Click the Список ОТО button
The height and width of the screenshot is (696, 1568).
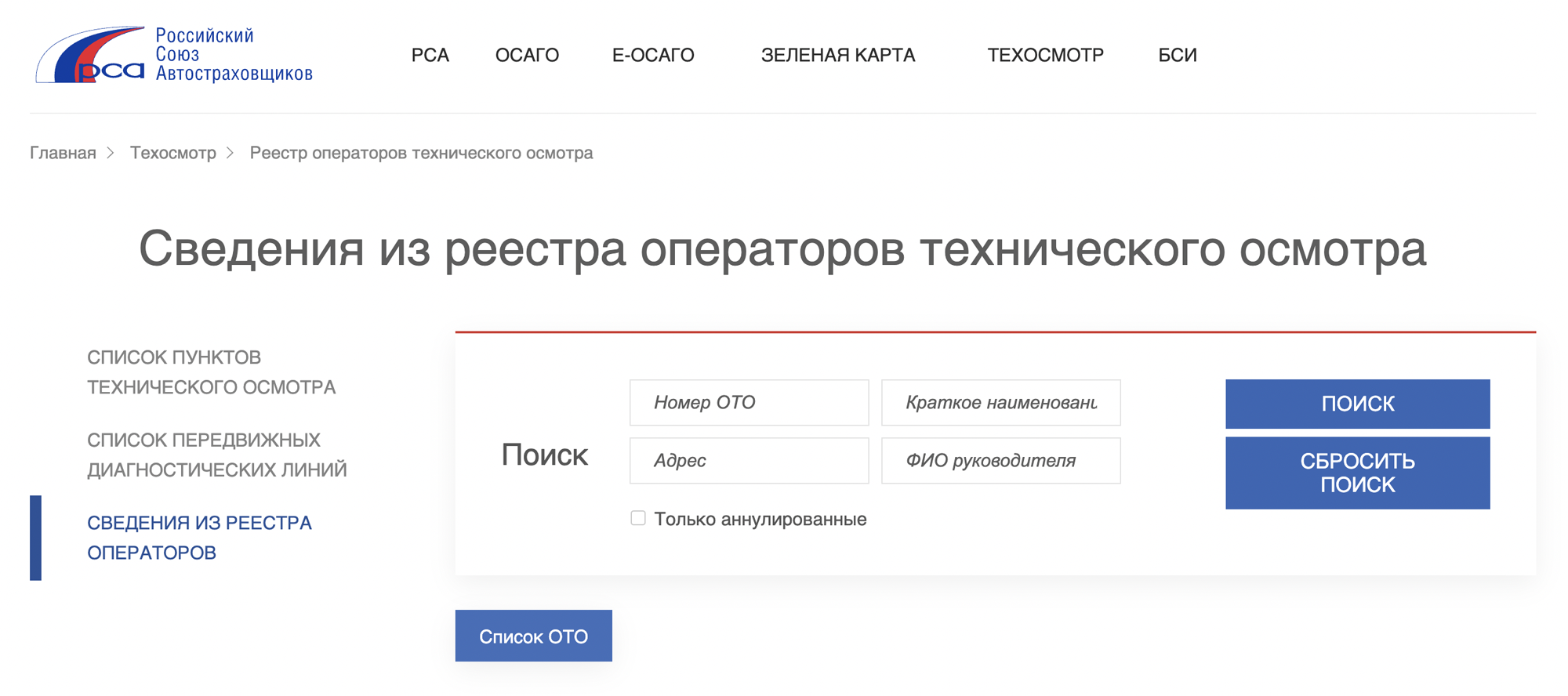(533, 636)
